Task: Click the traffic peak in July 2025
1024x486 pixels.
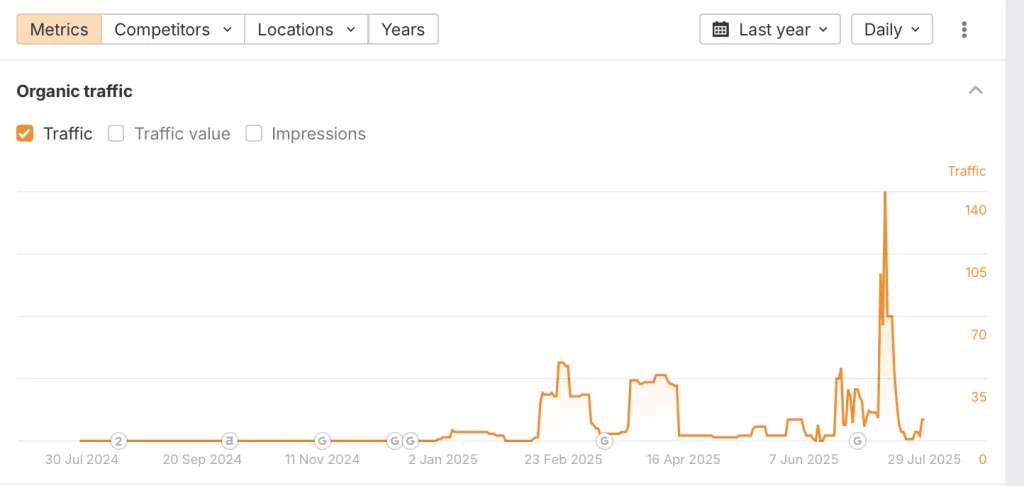Action: point(885,193)
